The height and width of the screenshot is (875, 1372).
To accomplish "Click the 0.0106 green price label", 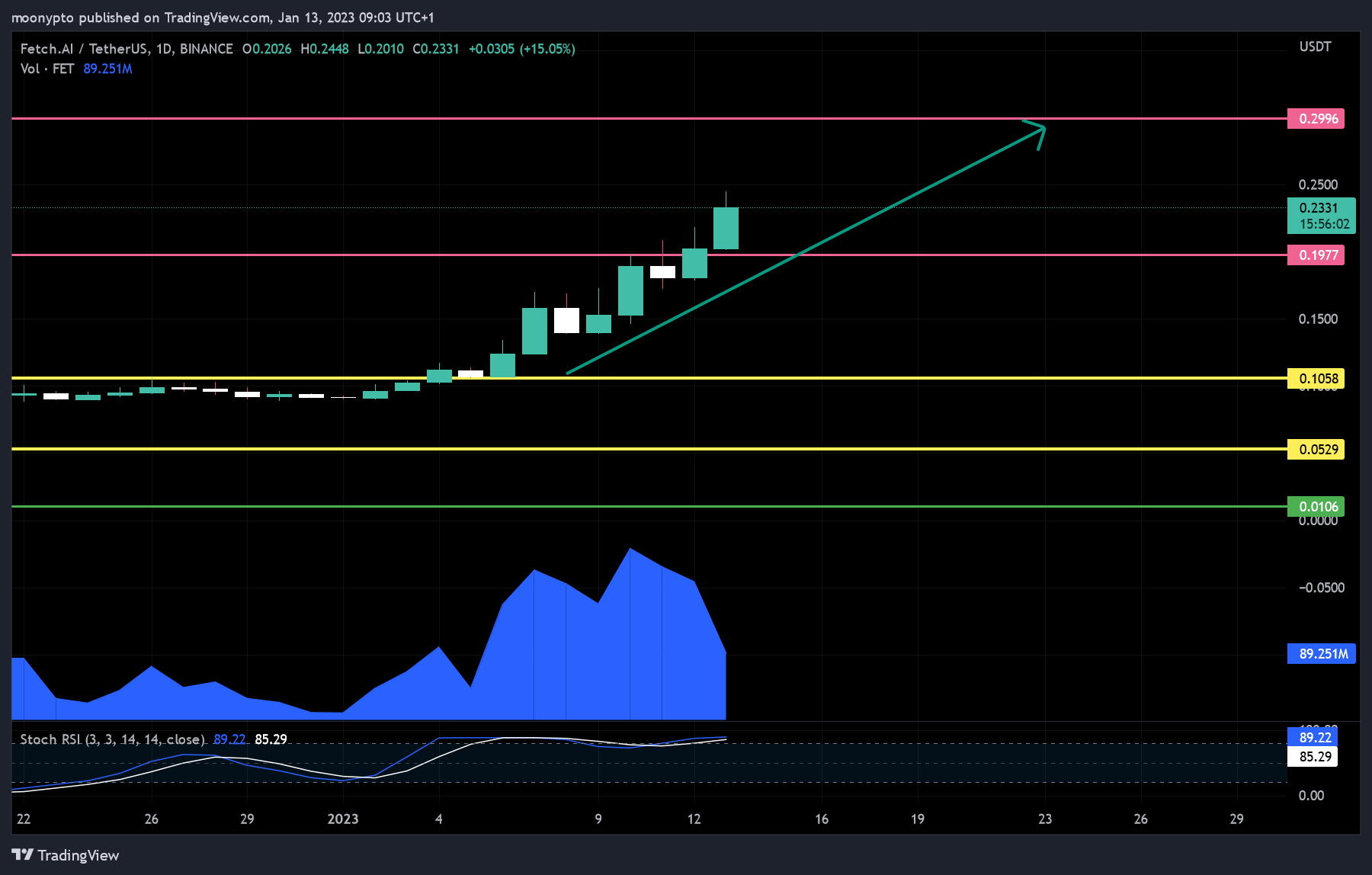I will click(x=1316, y=506).
